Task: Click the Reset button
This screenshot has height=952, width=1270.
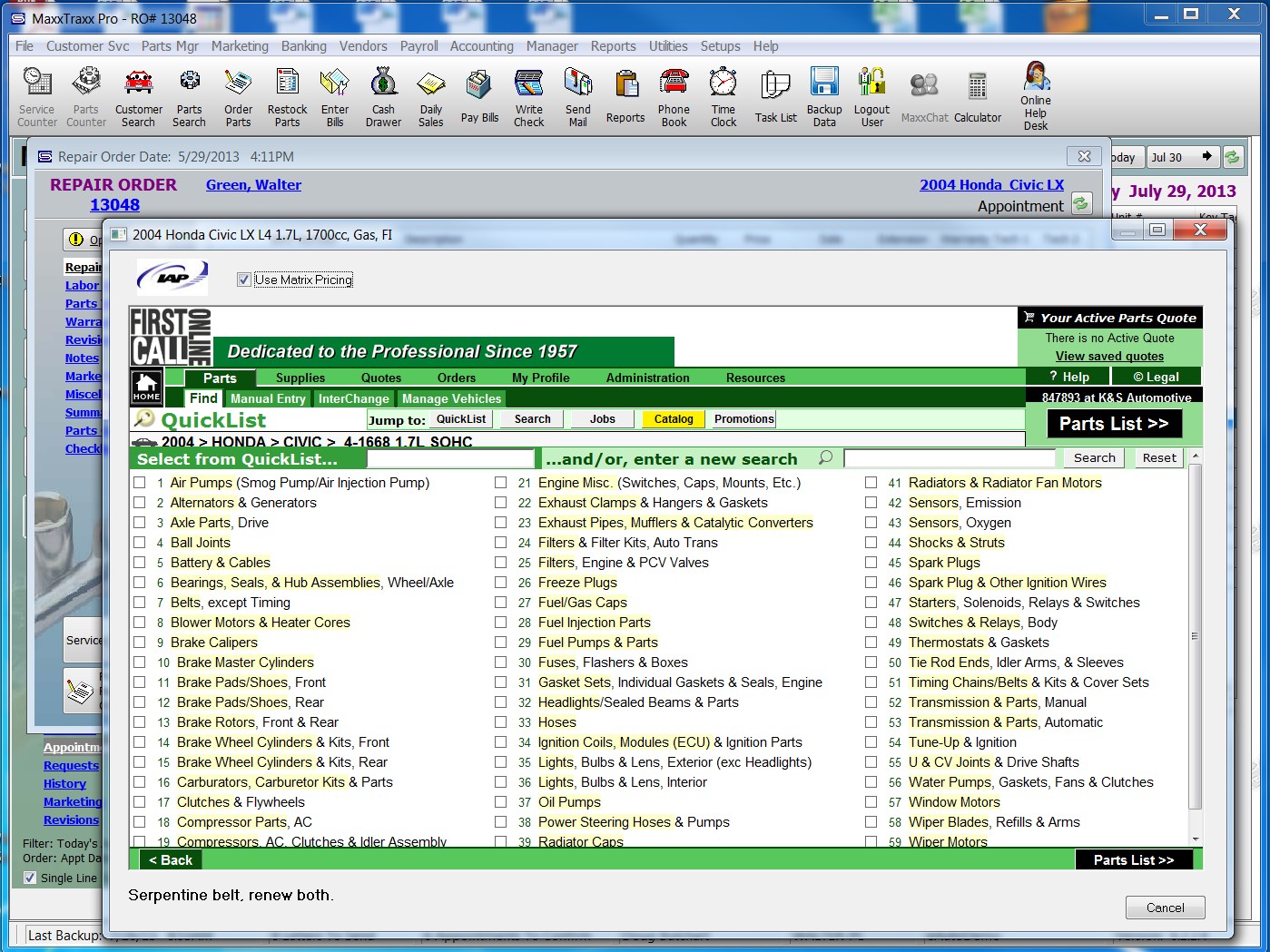Action: tap(1159, 458)
